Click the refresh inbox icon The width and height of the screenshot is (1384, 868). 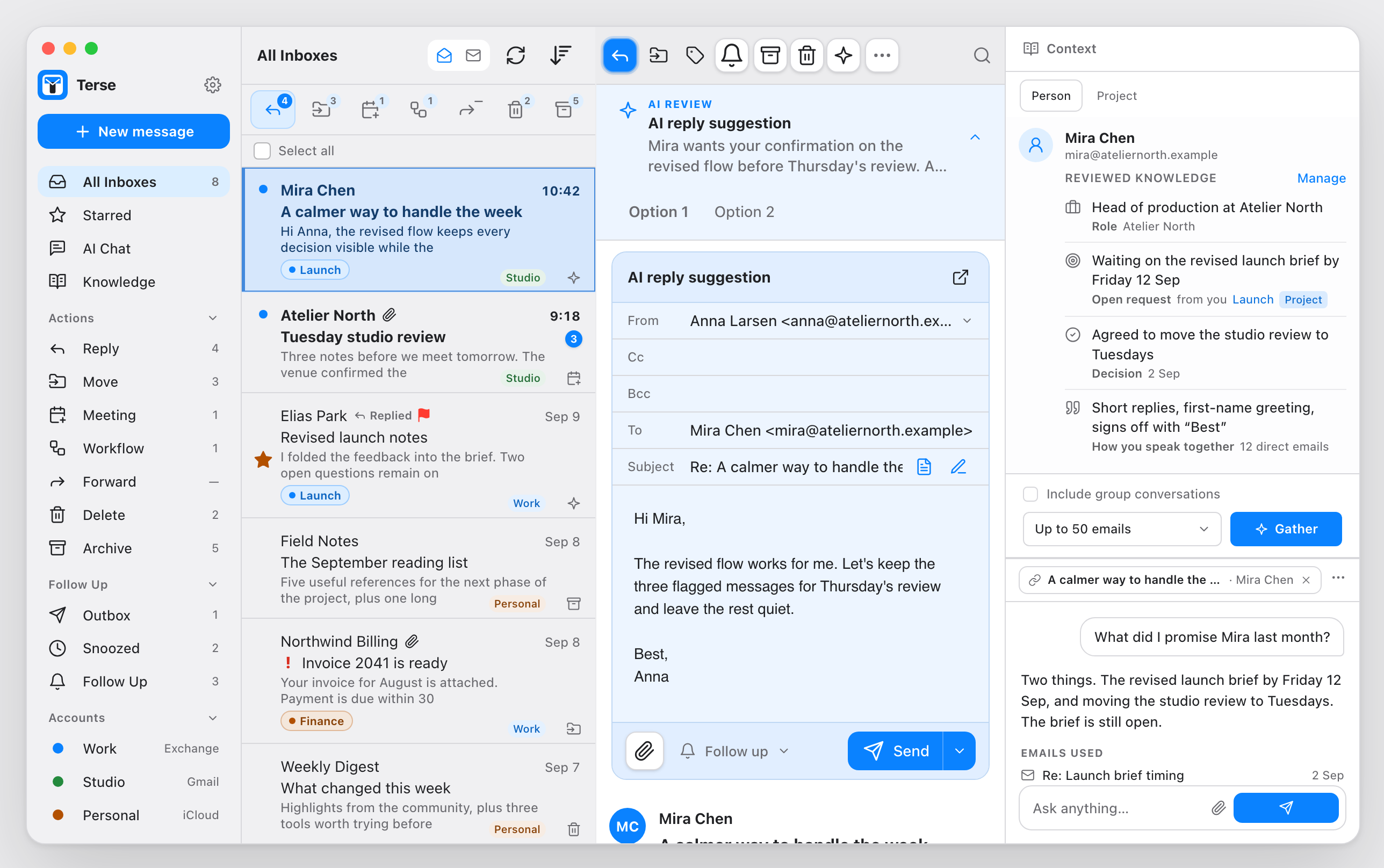[515, 56]
